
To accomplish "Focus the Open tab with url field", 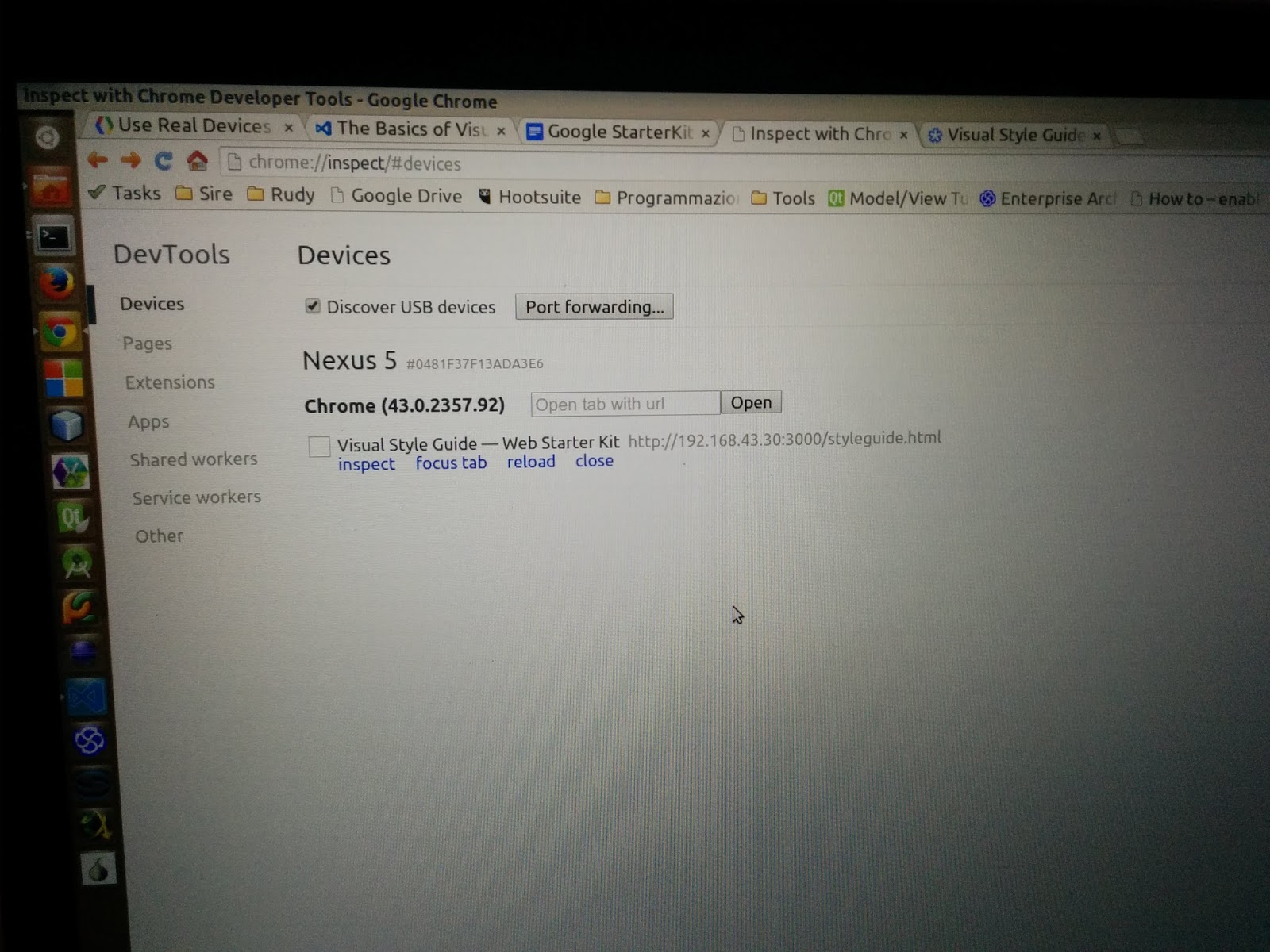I will click(x=625, y=403).
